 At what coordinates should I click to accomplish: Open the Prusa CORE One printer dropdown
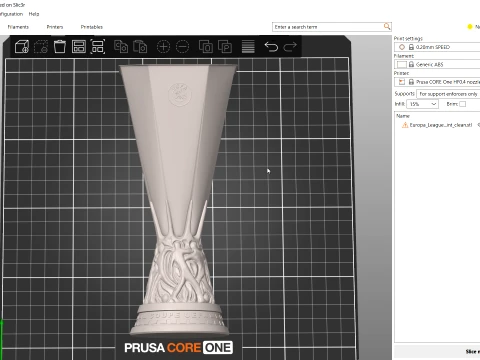pyautogui.click(x=437, y=82)
